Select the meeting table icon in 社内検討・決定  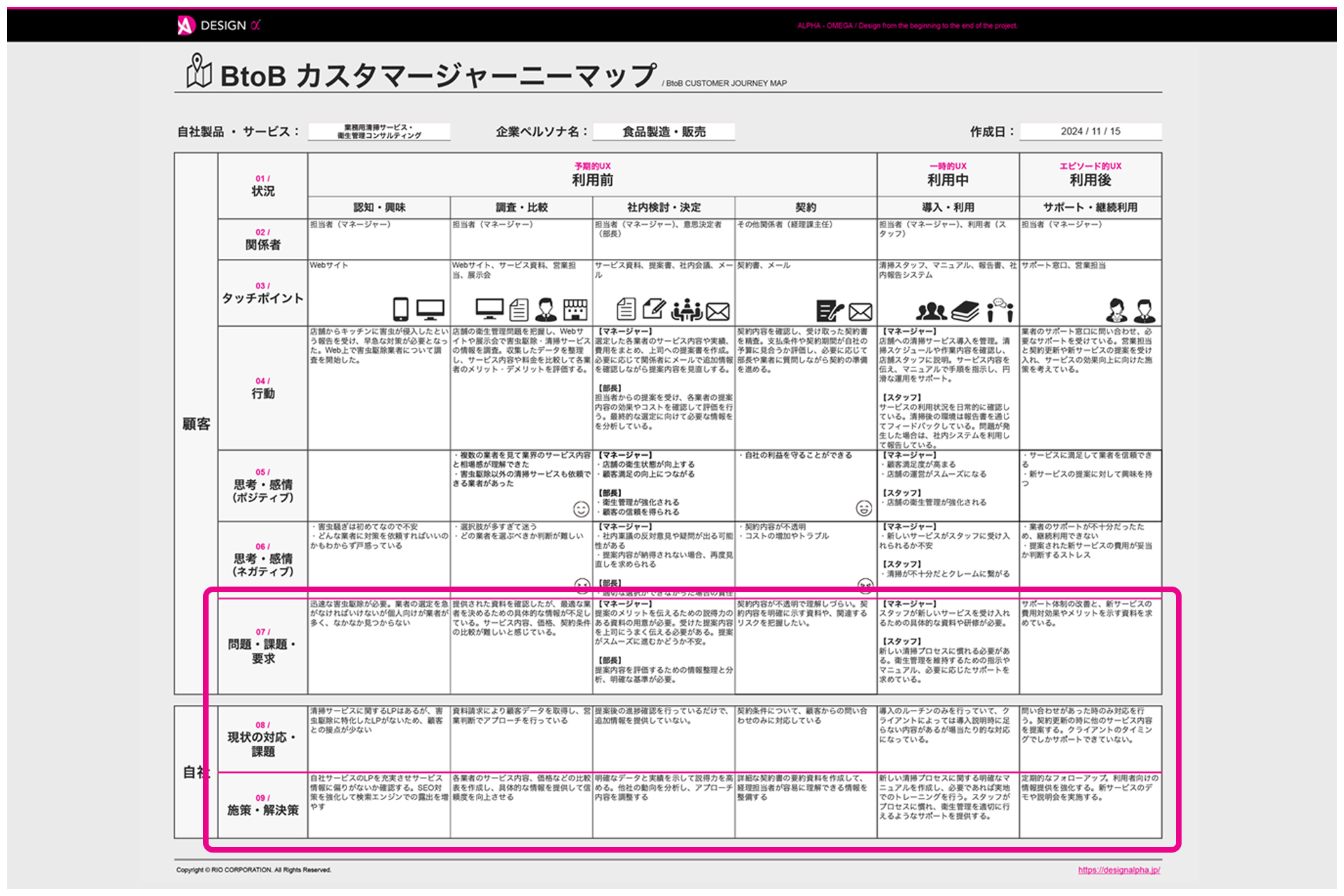tap(687, 309)
